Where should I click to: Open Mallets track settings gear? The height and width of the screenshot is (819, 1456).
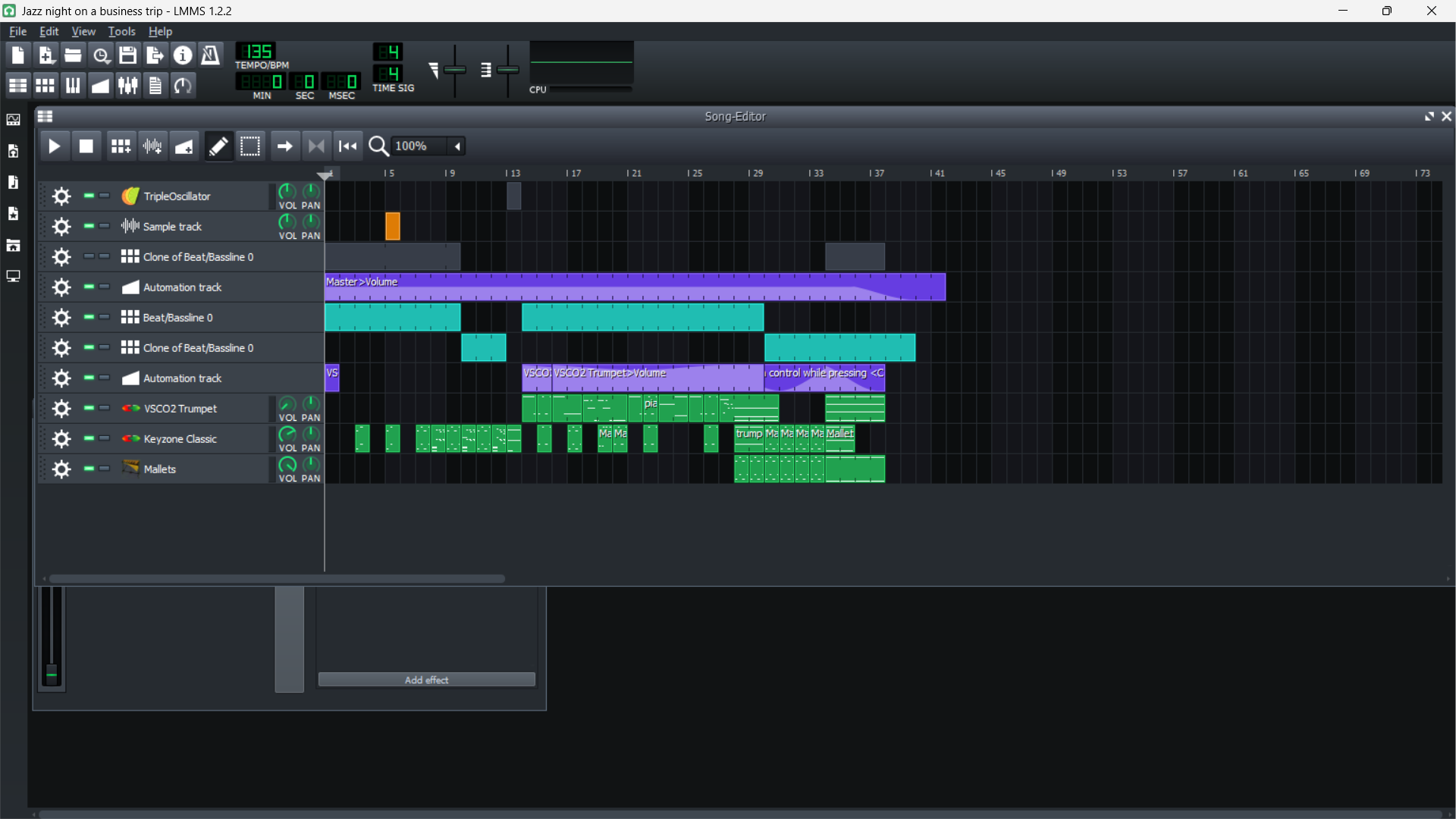[61, 469]
